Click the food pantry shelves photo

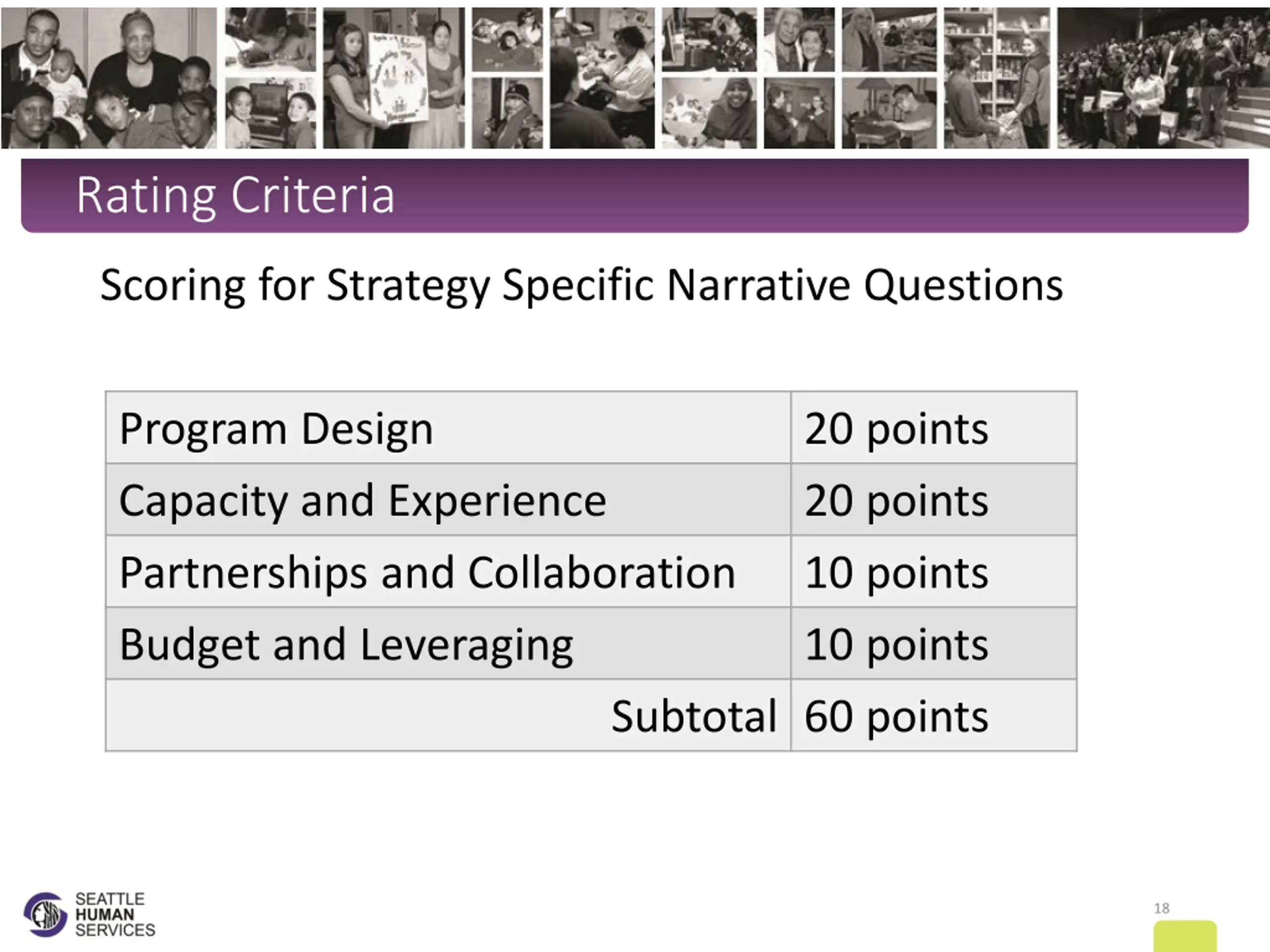(997, 77)
